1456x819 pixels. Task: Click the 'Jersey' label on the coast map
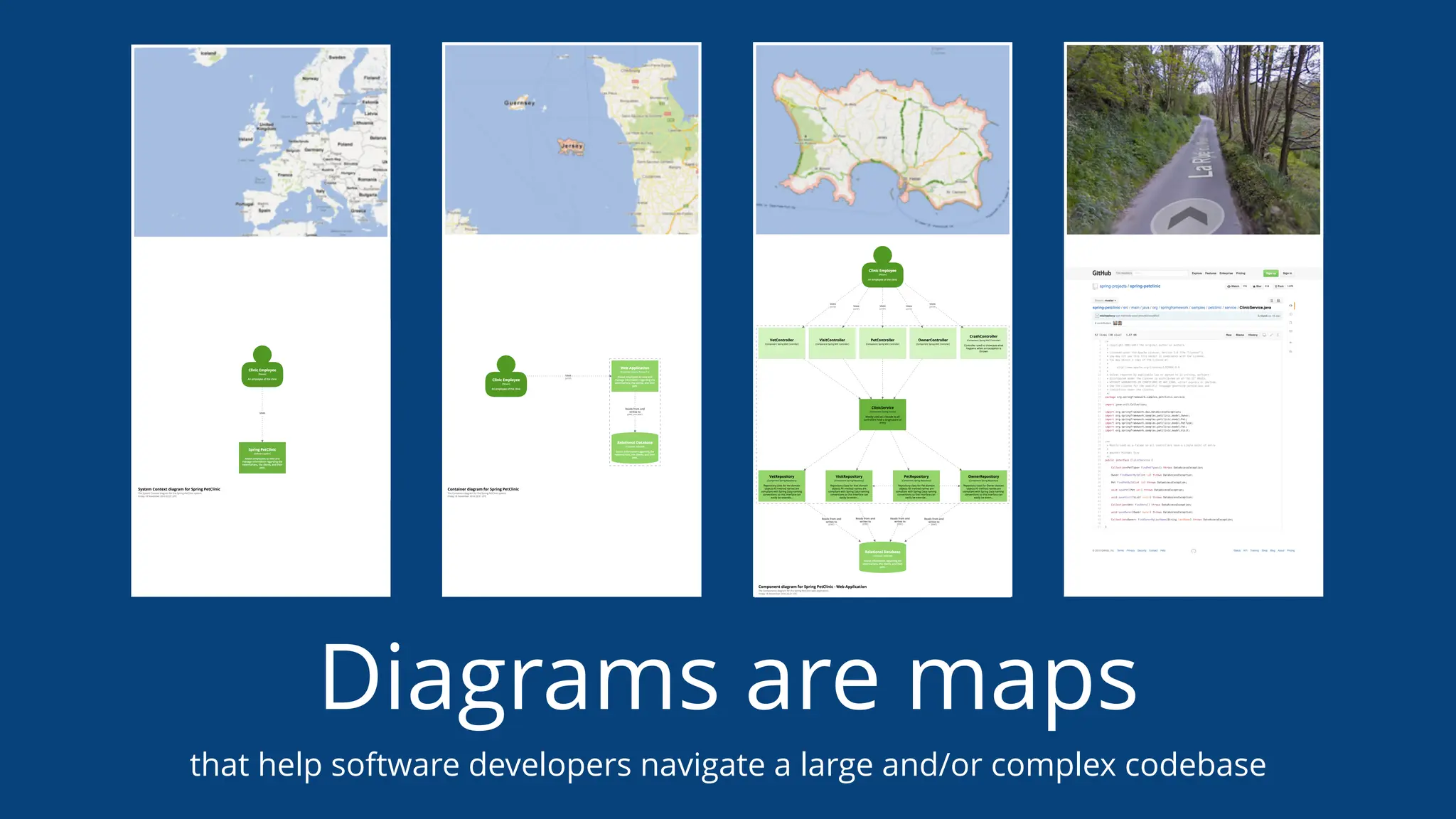(572, 146)
